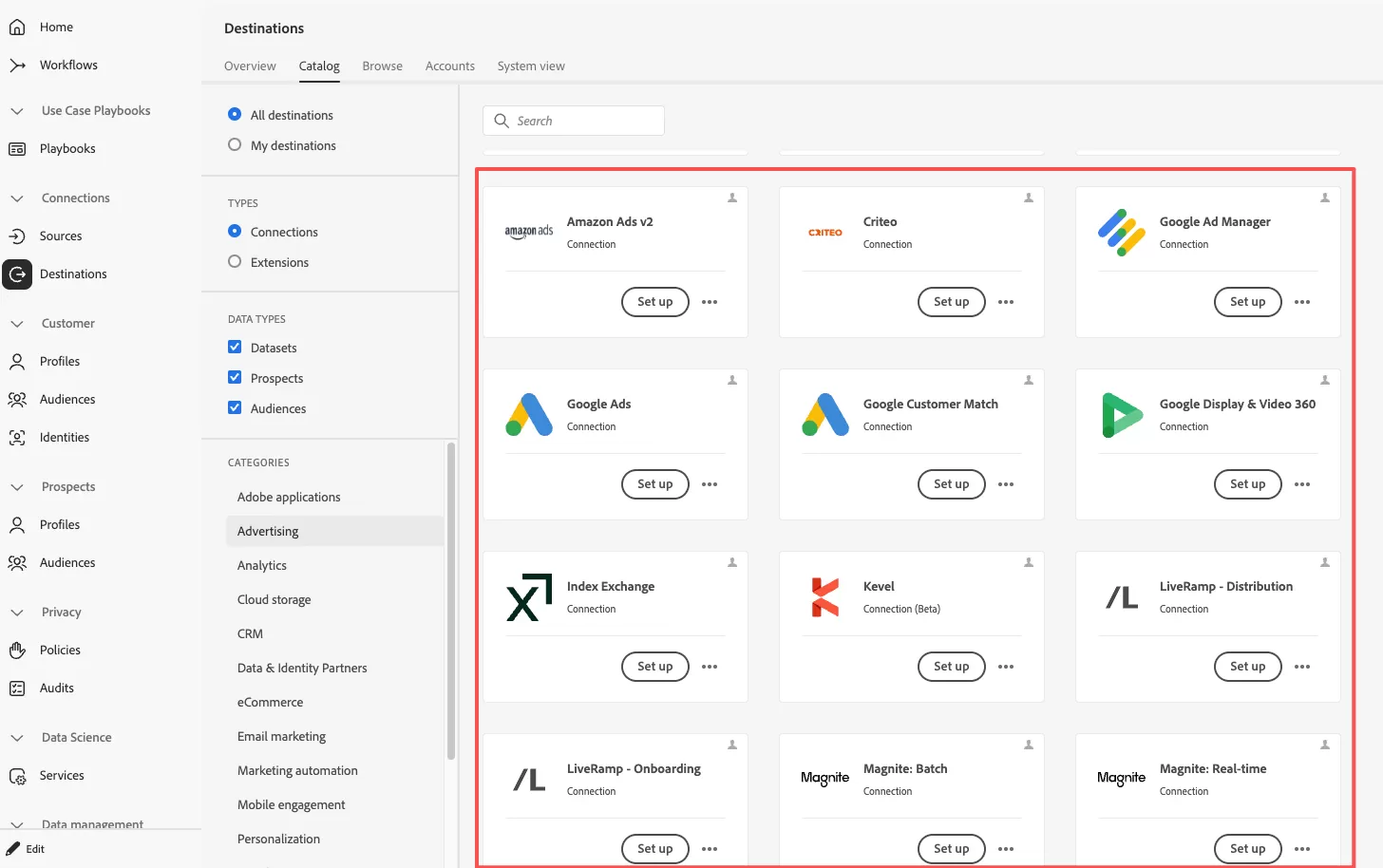Collapse the Use Case Playbooks section
Image resolution: width=1383 pixels, height=868 pixels.
point(17,111)
